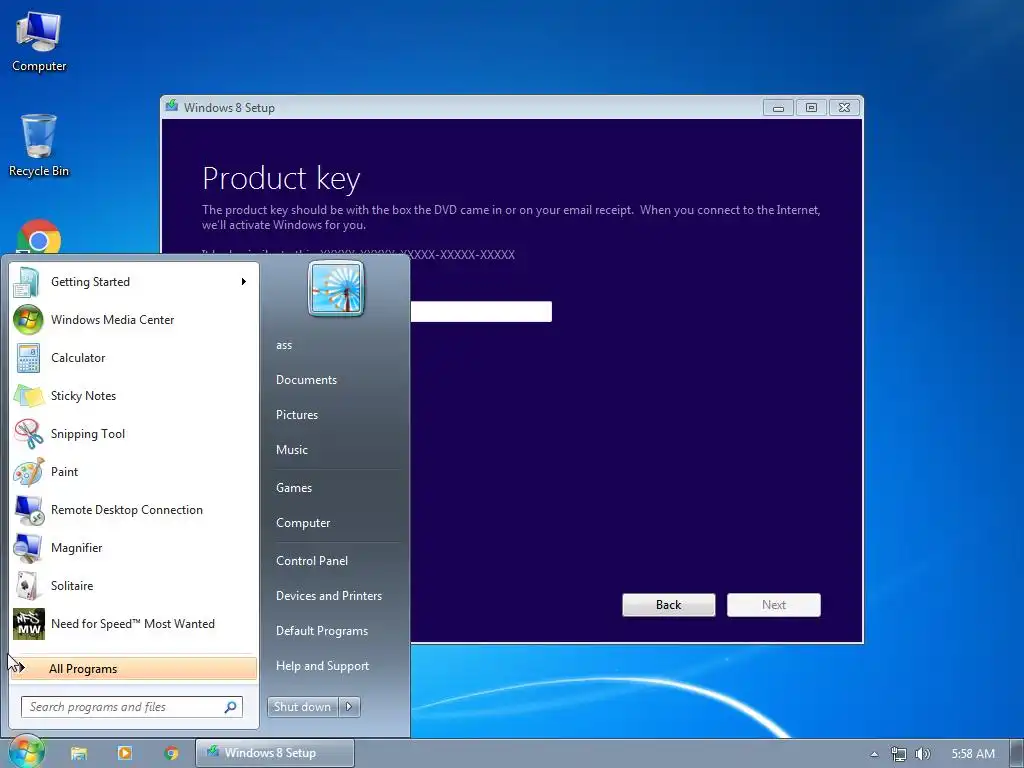The image size is (1024, 768).
Task: Click the Magnifier icon in Start menu
Action: coord(28,548)
